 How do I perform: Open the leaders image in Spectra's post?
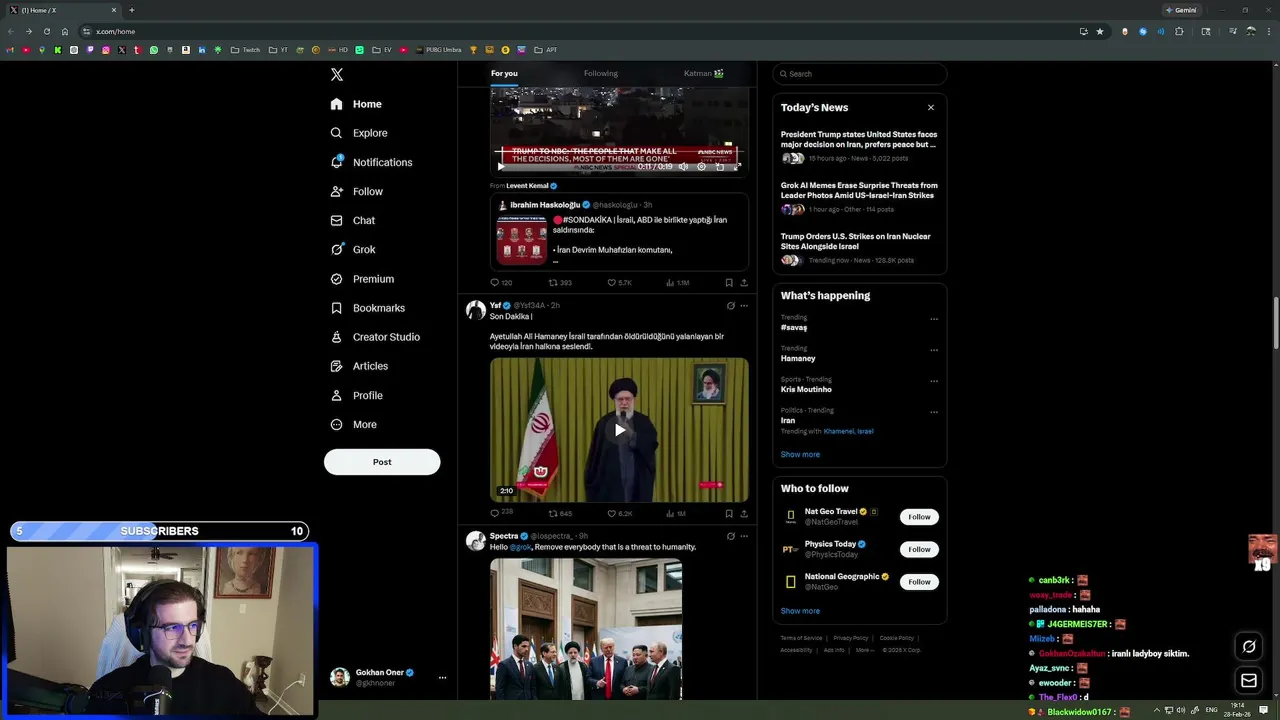[586, 629]
